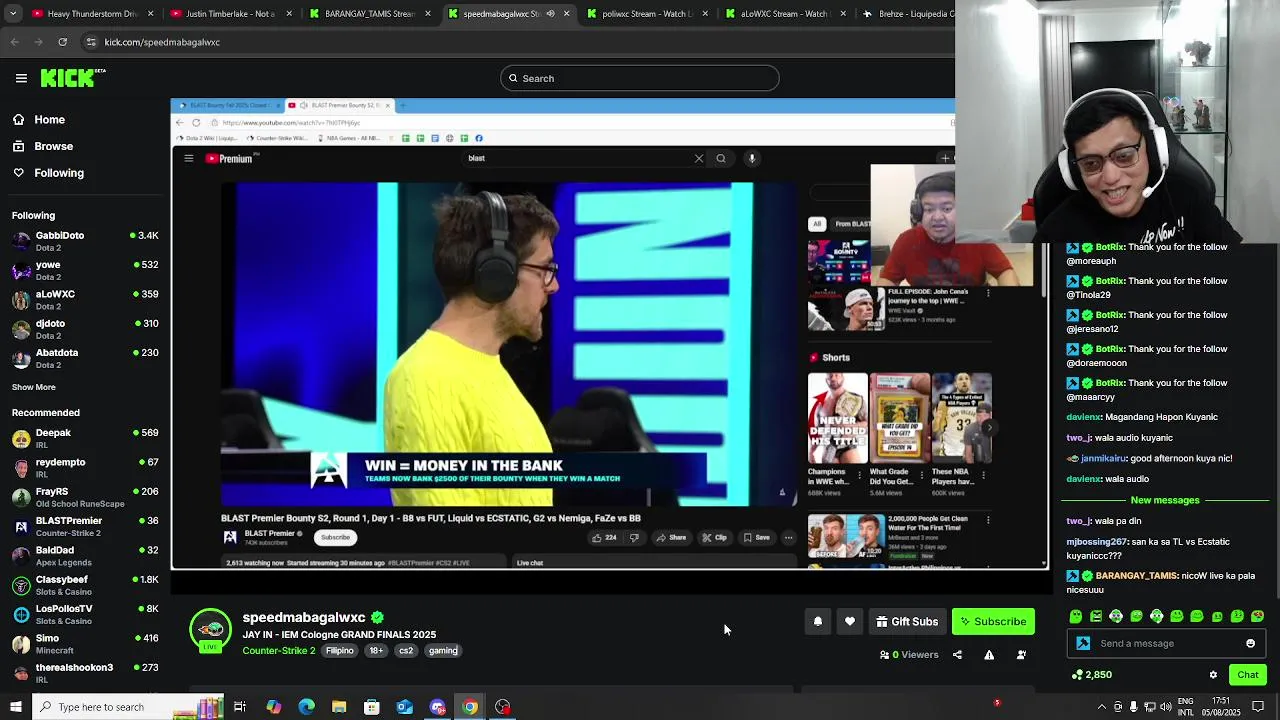Toggle the follow heart button

point(850,622)
